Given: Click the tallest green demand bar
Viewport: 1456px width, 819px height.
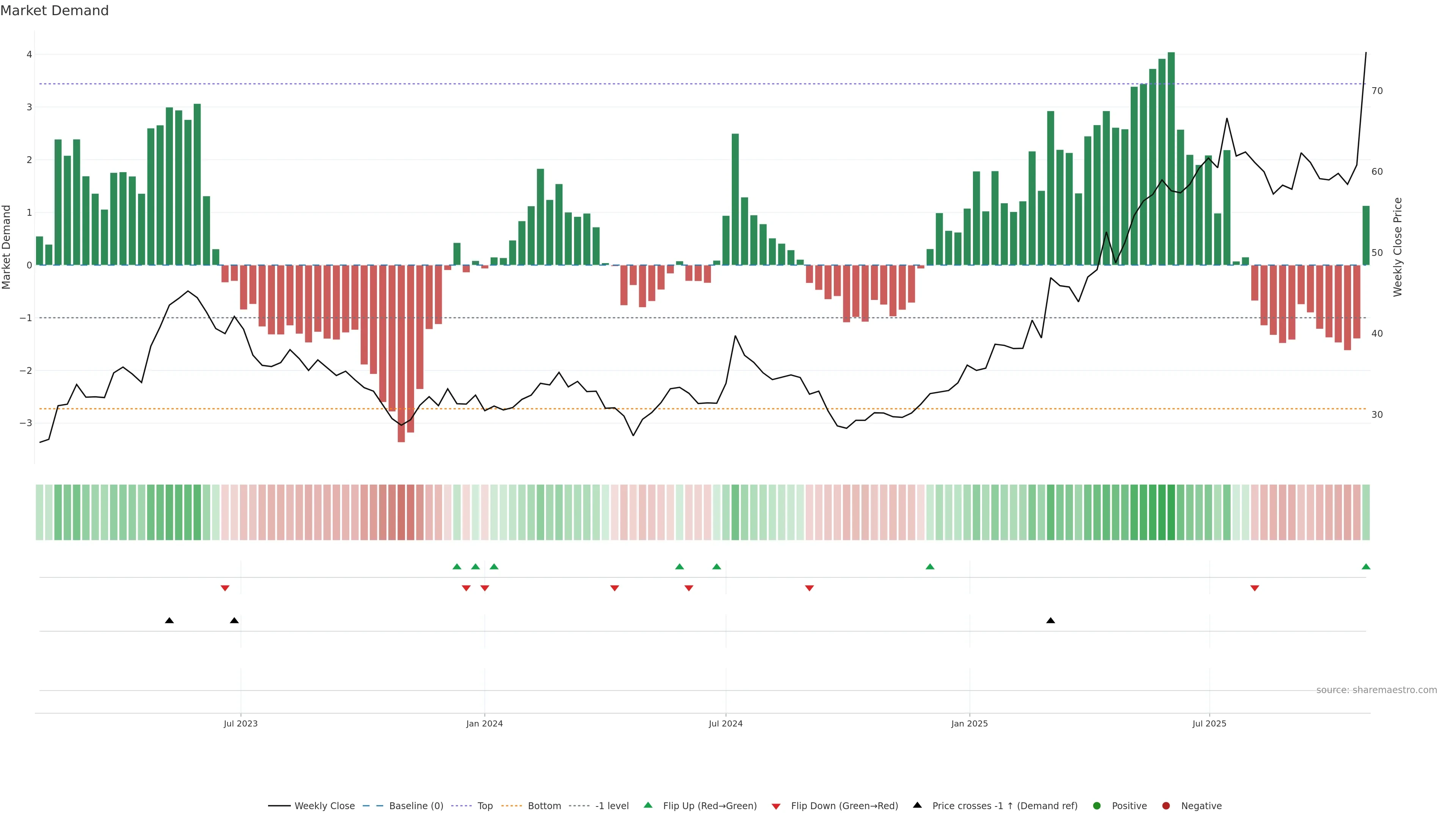Looking at the screenshot, I should point(1171,158).
